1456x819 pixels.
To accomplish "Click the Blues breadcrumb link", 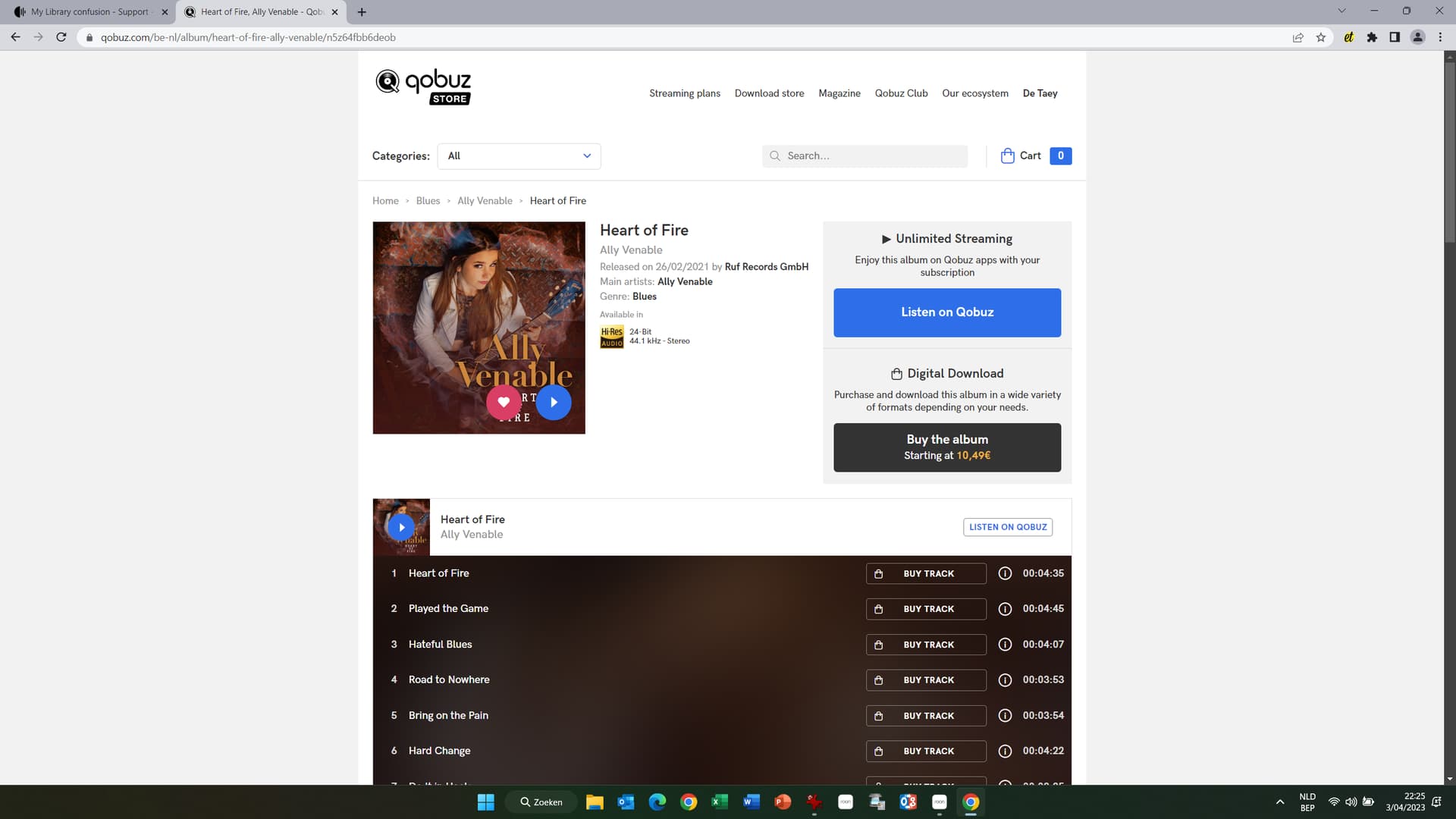I will (428, 201).
